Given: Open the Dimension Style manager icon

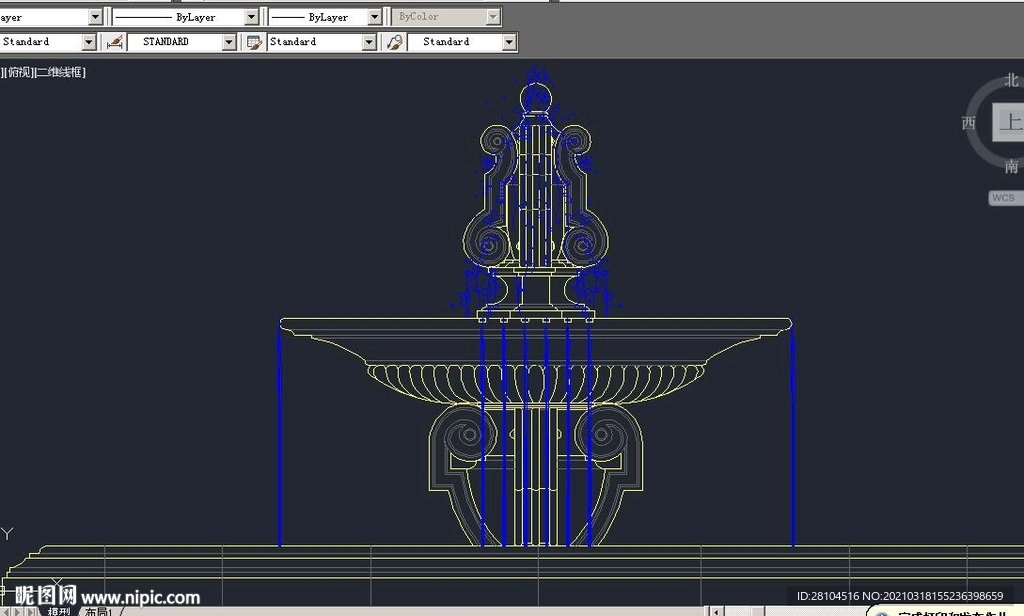Looking at the screenshot, I should [x=115, y=42].
